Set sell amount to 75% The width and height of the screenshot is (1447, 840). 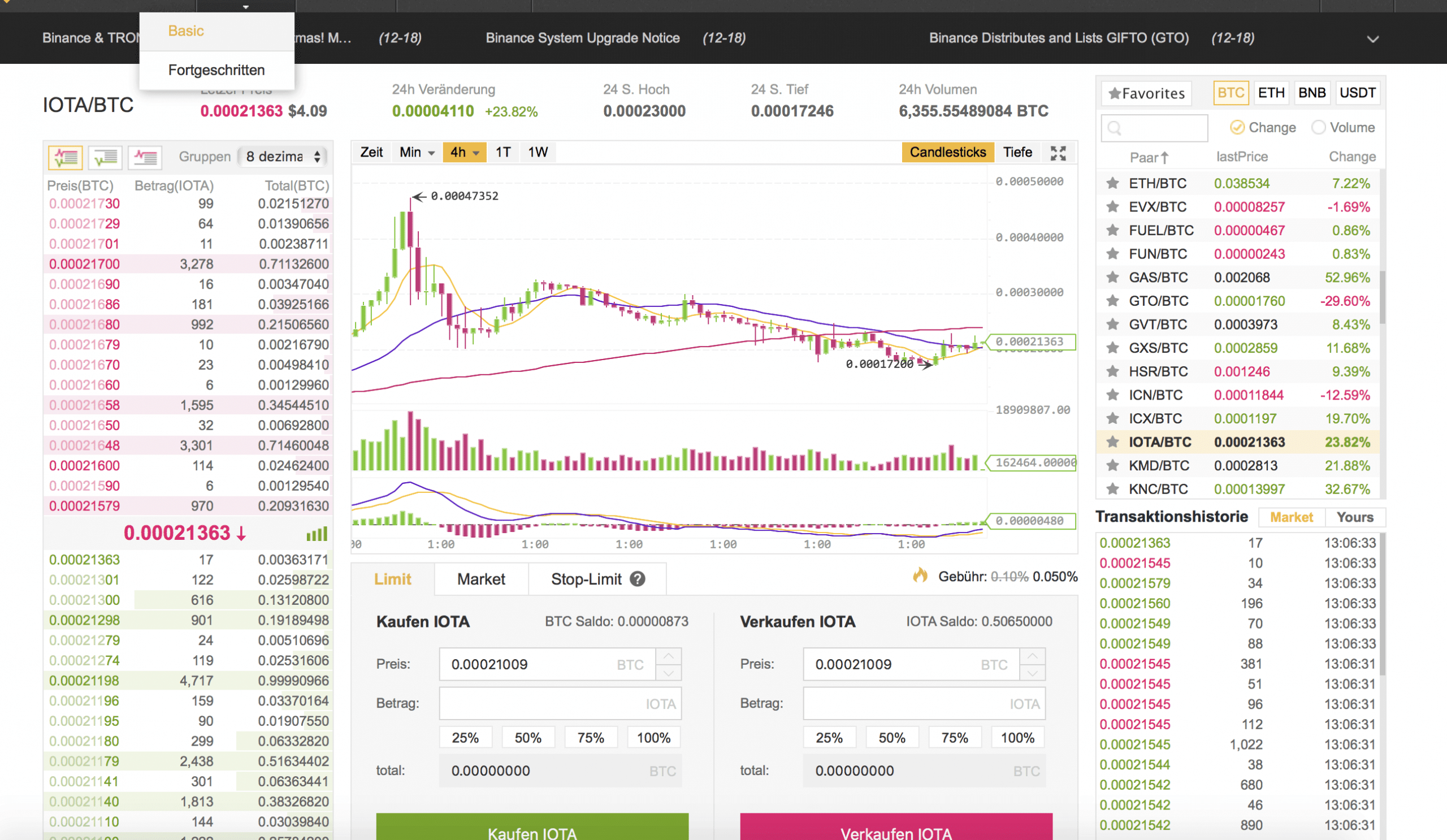pos(954,738)
